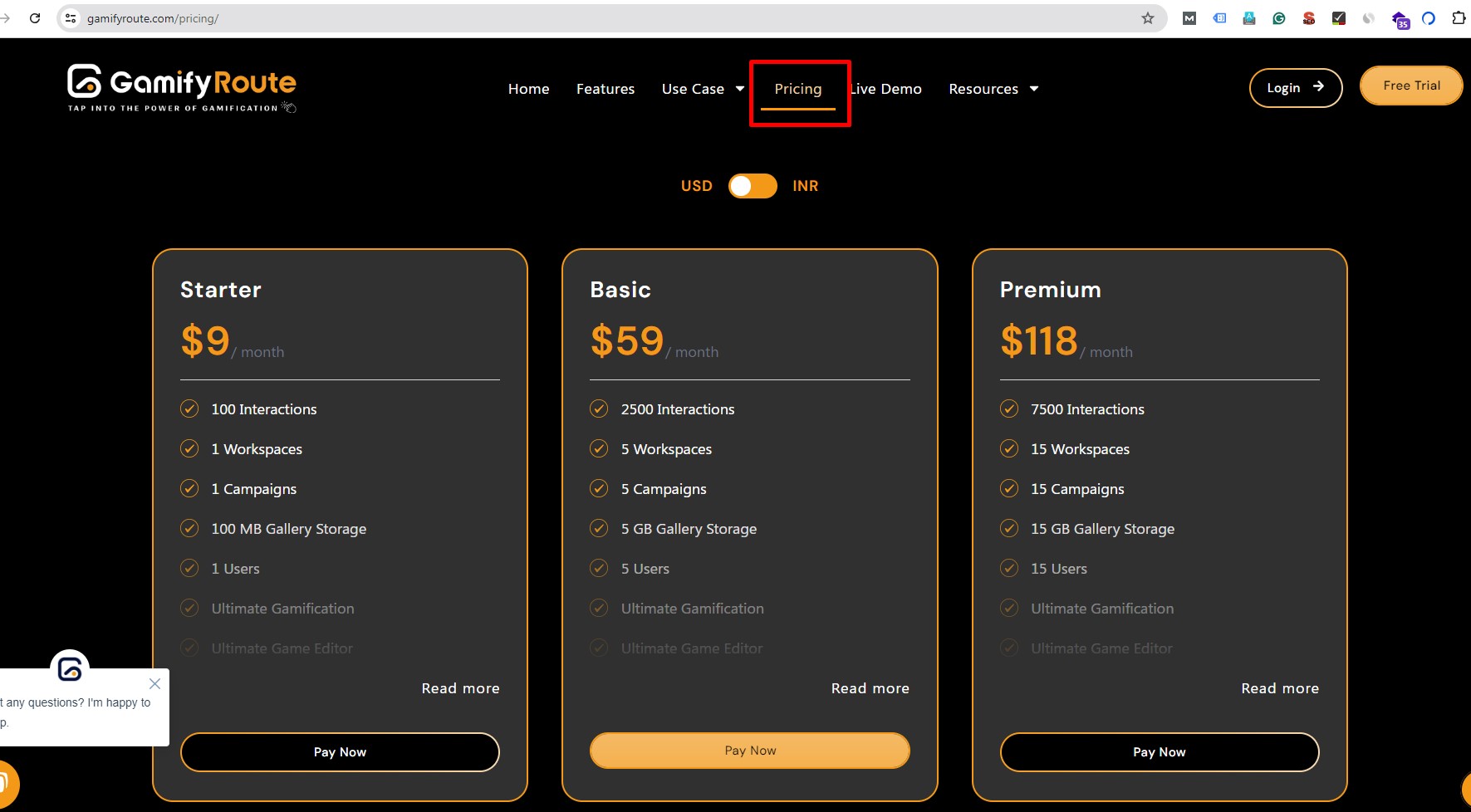The image size is (1471, 812).
Task: Click the GamifyRoute logo in the header
Action: [181, 88]
